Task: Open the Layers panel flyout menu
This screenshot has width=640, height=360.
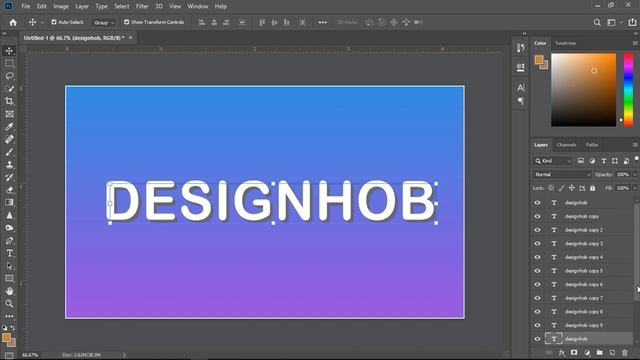Action: click(x=635, y=145)
